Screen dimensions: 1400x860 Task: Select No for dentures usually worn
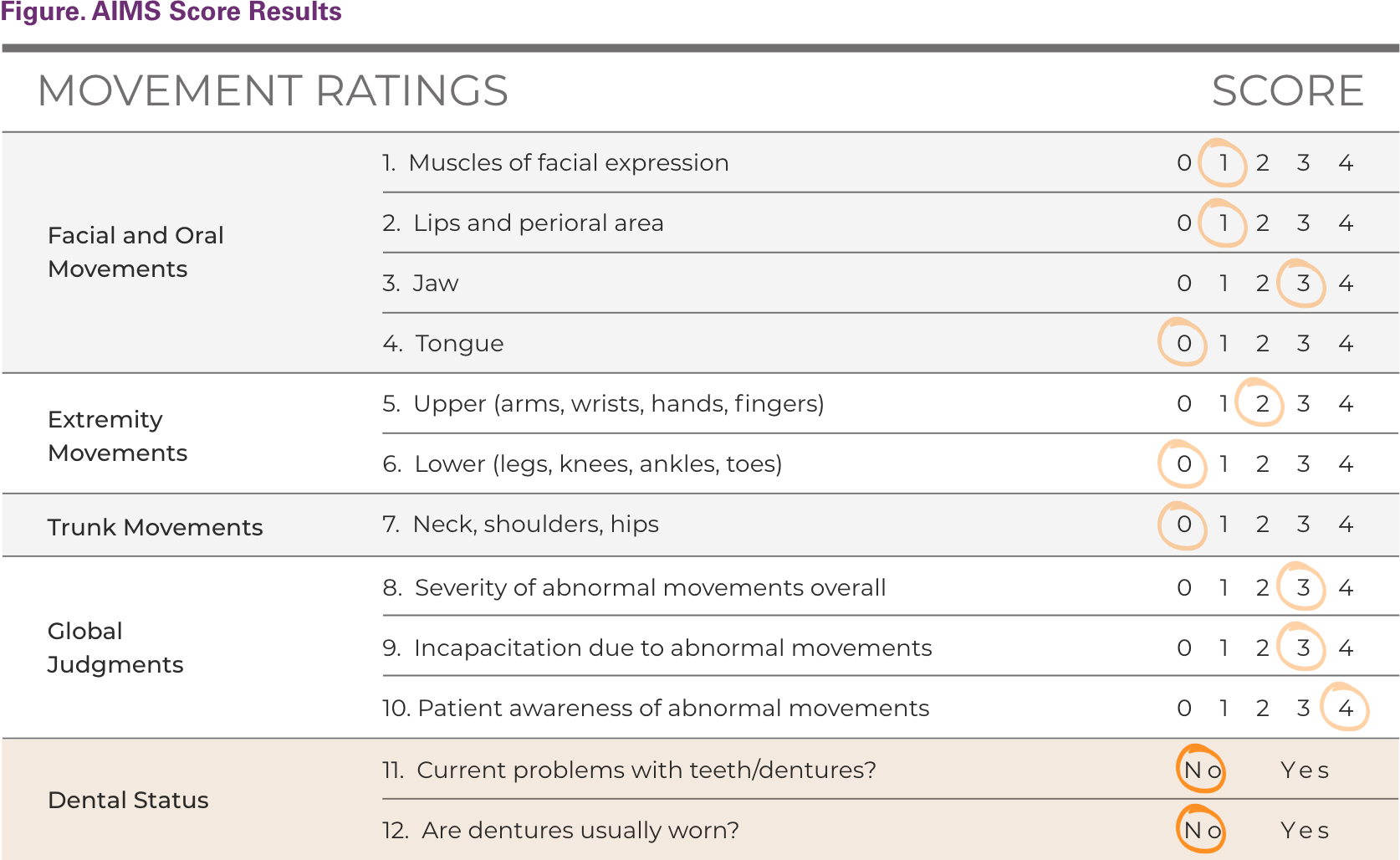(x=1203, y=830)
